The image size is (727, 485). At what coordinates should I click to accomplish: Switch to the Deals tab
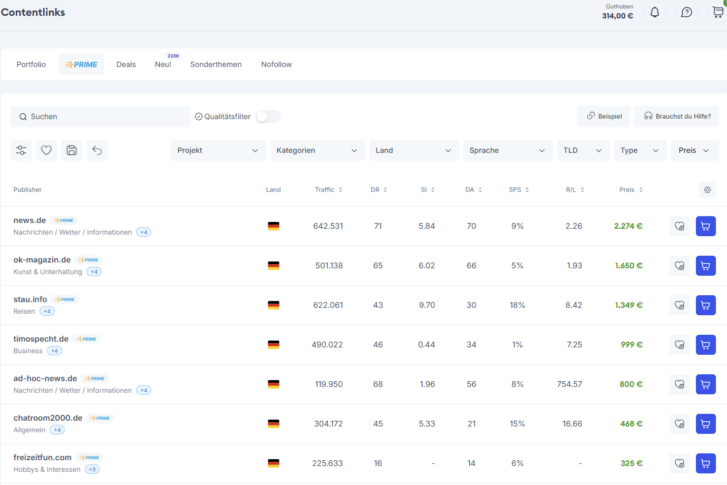[126, 64]
